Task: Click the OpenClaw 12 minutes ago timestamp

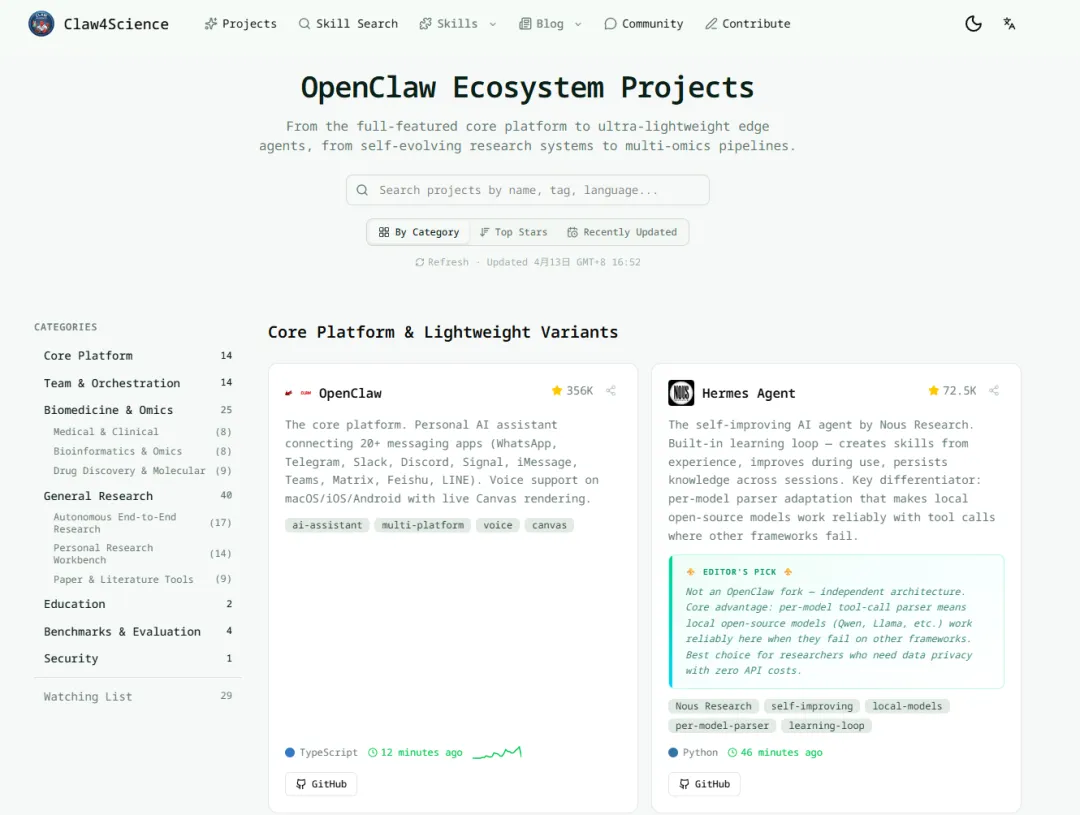Action: (415, 752)
